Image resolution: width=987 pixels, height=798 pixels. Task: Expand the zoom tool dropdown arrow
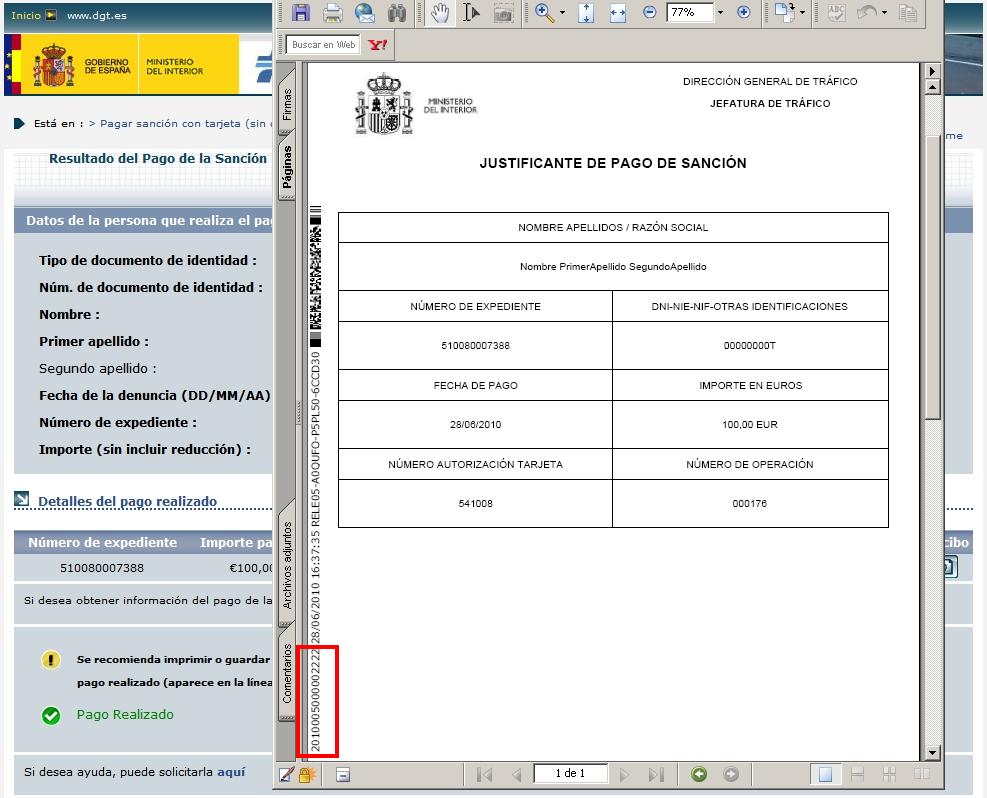[562, 13]
